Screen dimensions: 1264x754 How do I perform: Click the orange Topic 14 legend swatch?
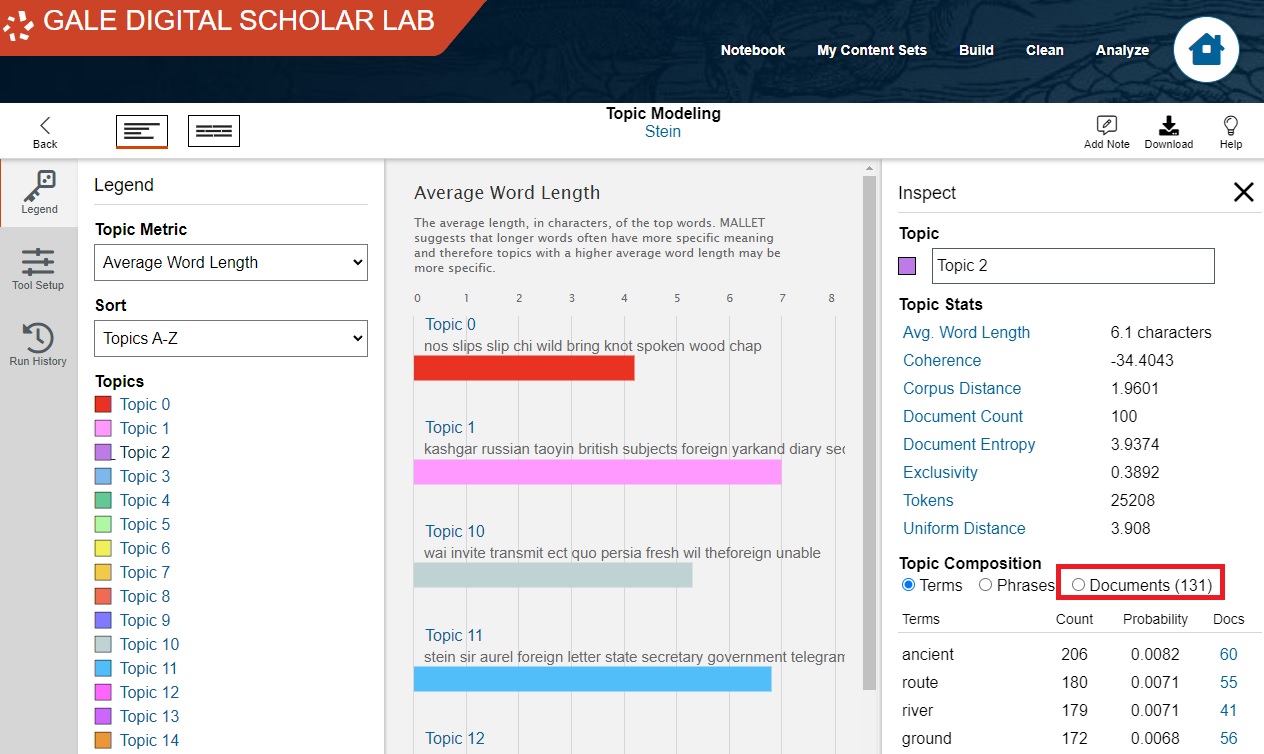coord(103,740)
